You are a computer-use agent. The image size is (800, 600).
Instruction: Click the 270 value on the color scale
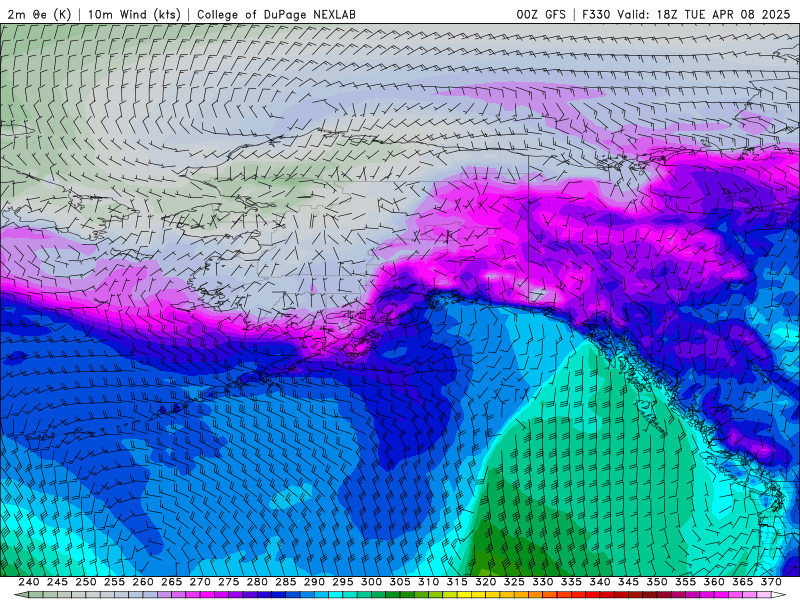click(x=200, y=582)
